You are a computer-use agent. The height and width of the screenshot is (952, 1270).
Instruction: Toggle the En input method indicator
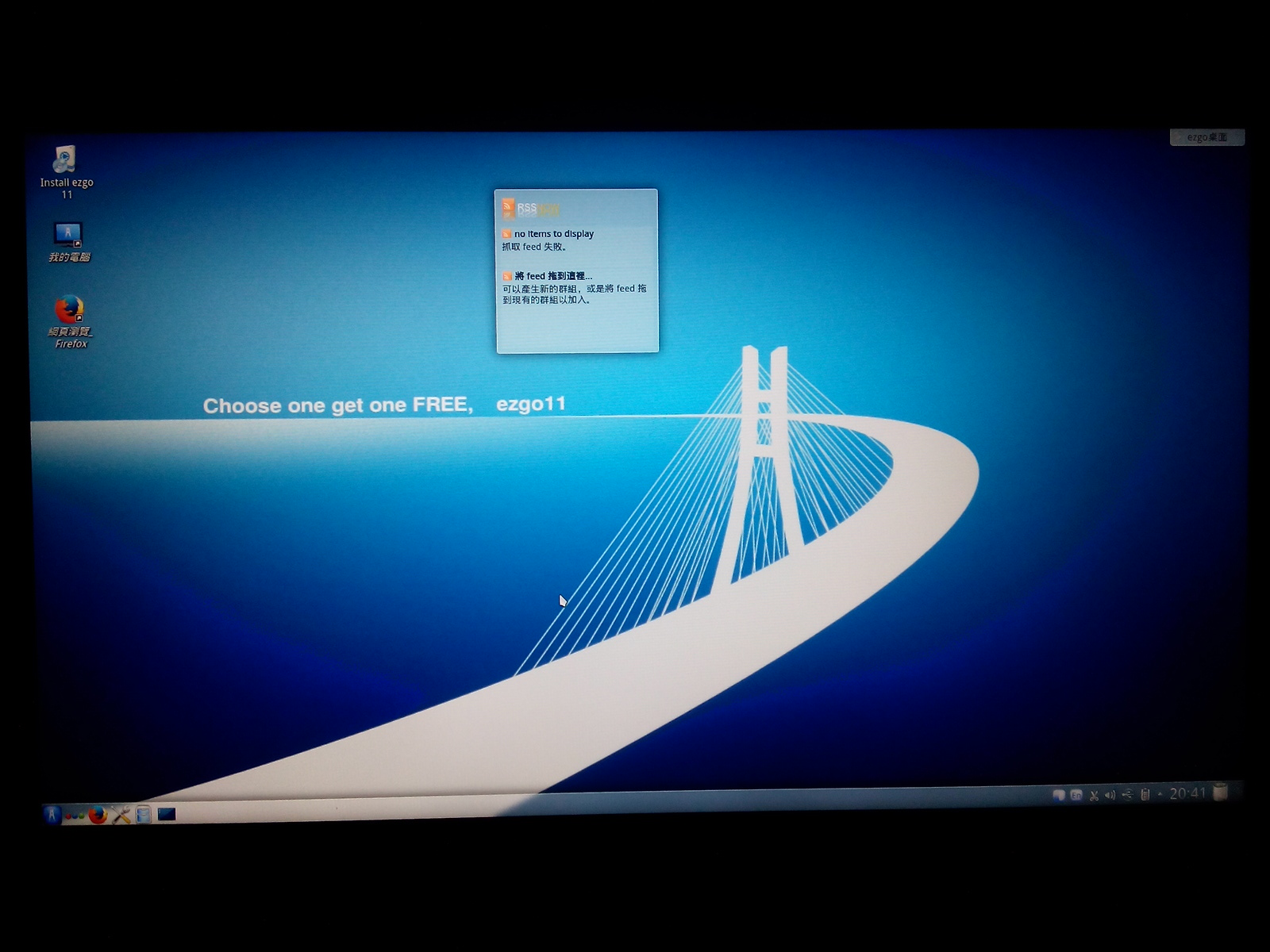point(1076,795)
